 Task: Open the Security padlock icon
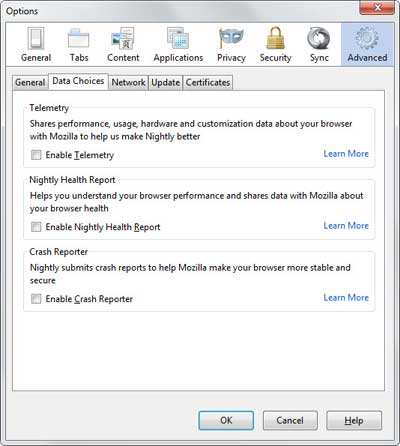tap(275, 45)
